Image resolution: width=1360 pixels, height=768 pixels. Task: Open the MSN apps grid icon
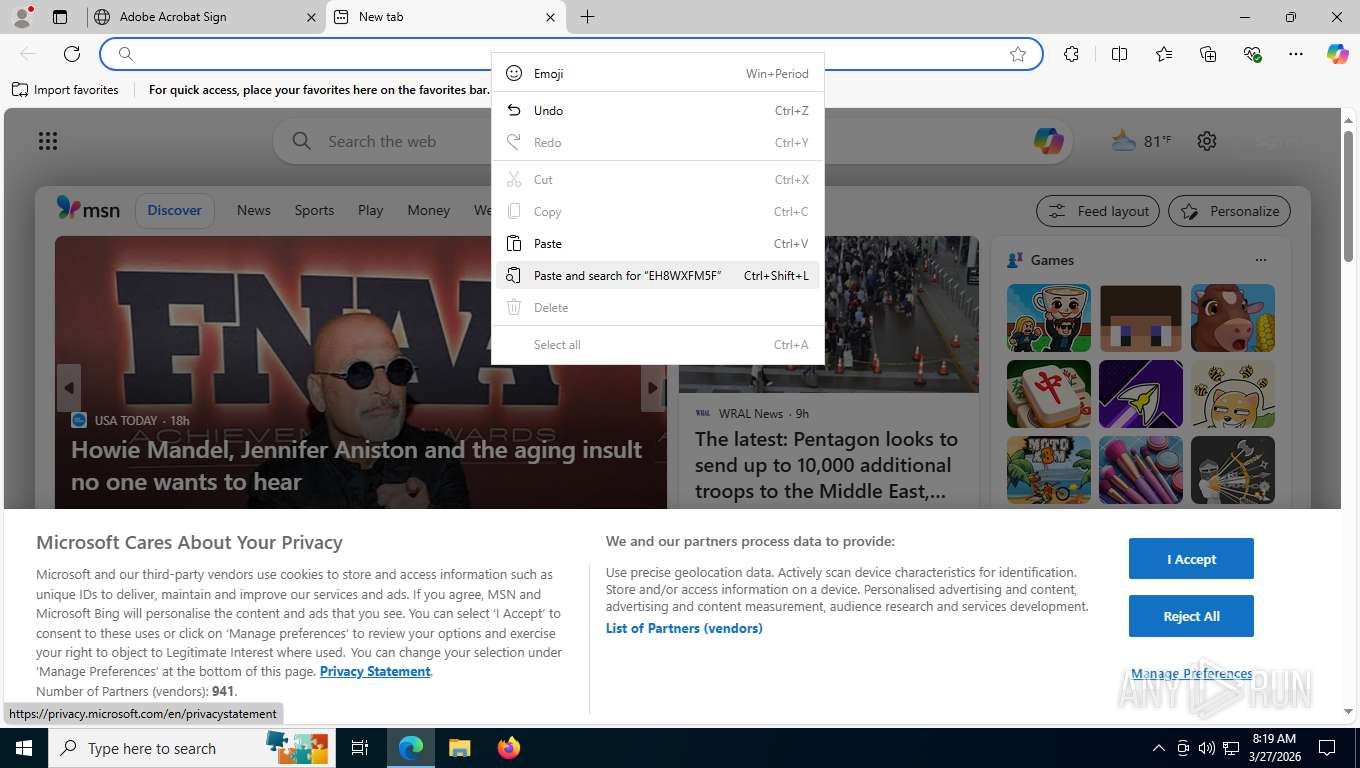point(48,141)
